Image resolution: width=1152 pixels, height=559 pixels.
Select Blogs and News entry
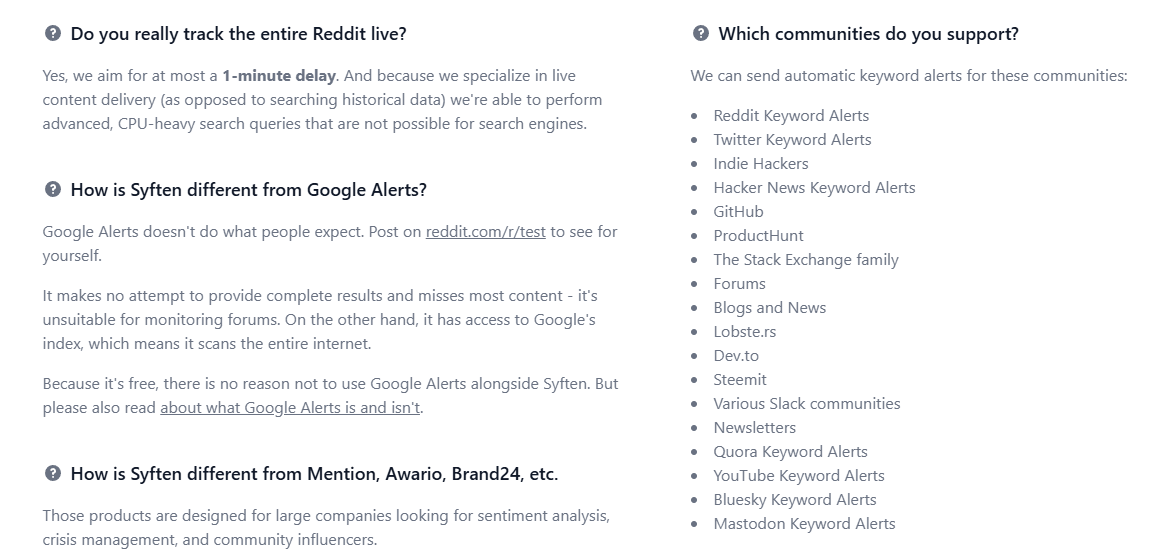(769, 308)
